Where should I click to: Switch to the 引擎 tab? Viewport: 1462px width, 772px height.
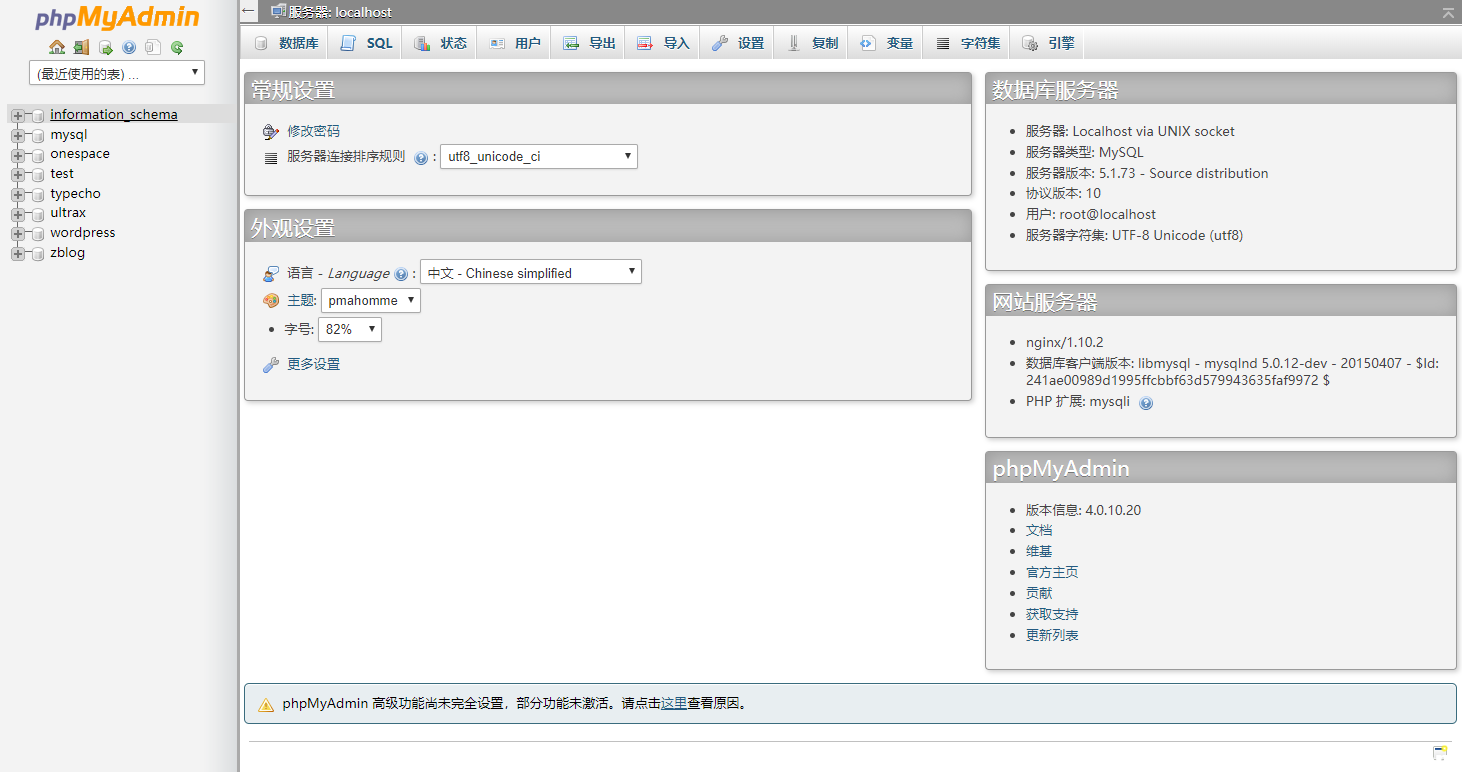pyautogui.click(x=1048, y=43)
